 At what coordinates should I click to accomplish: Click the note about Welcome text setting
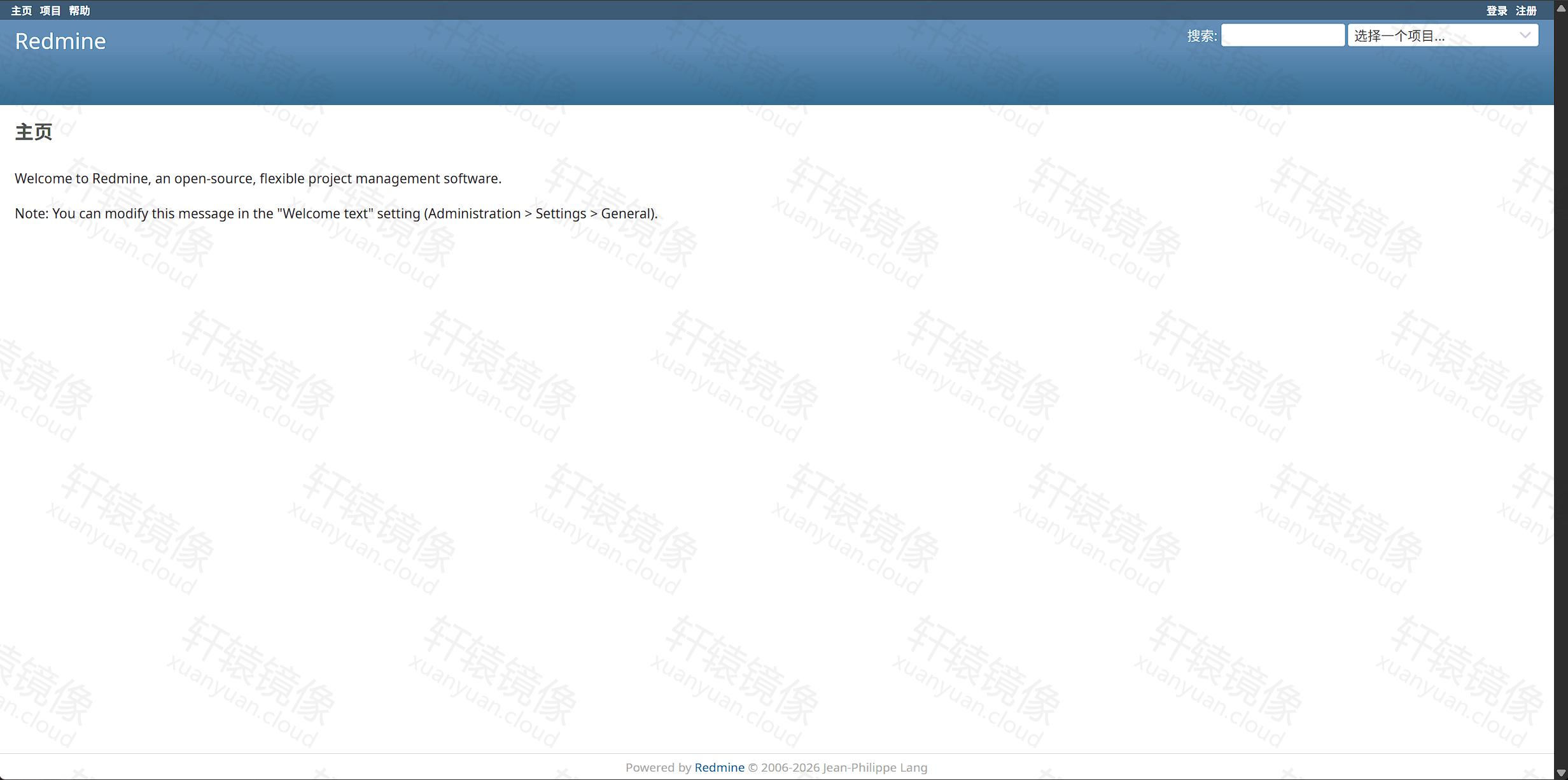click(x=336, y=213)
